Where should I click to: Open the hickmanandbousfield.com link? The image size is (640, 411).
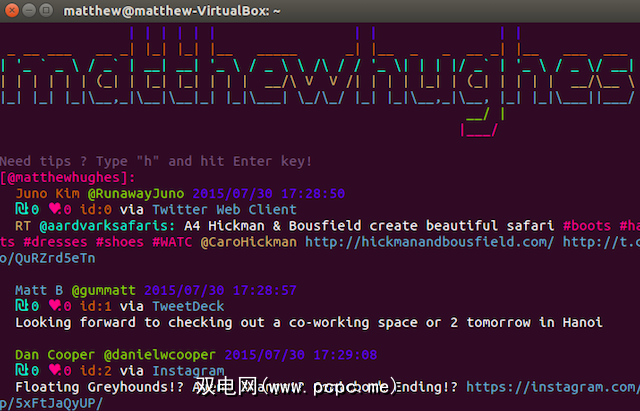429,242
